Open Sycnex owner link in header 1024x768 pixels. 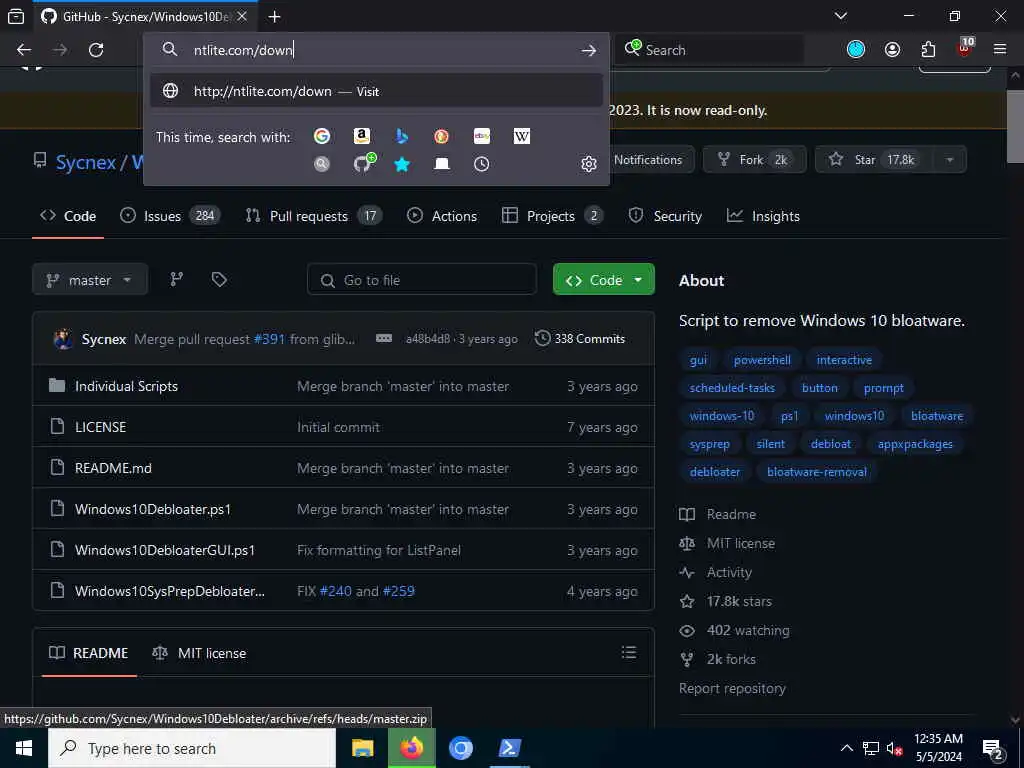(86, 162)
